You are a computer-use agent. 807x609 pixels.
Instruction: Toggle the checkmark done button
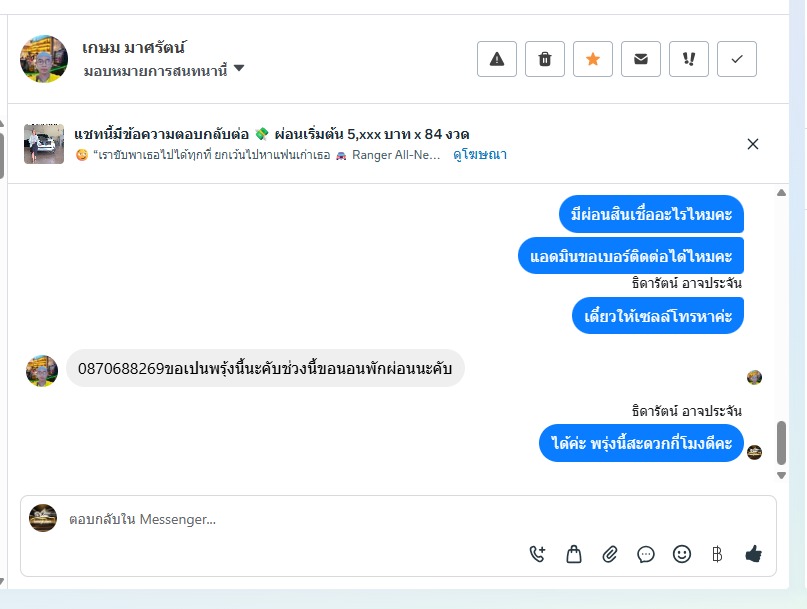coord(737,59)
